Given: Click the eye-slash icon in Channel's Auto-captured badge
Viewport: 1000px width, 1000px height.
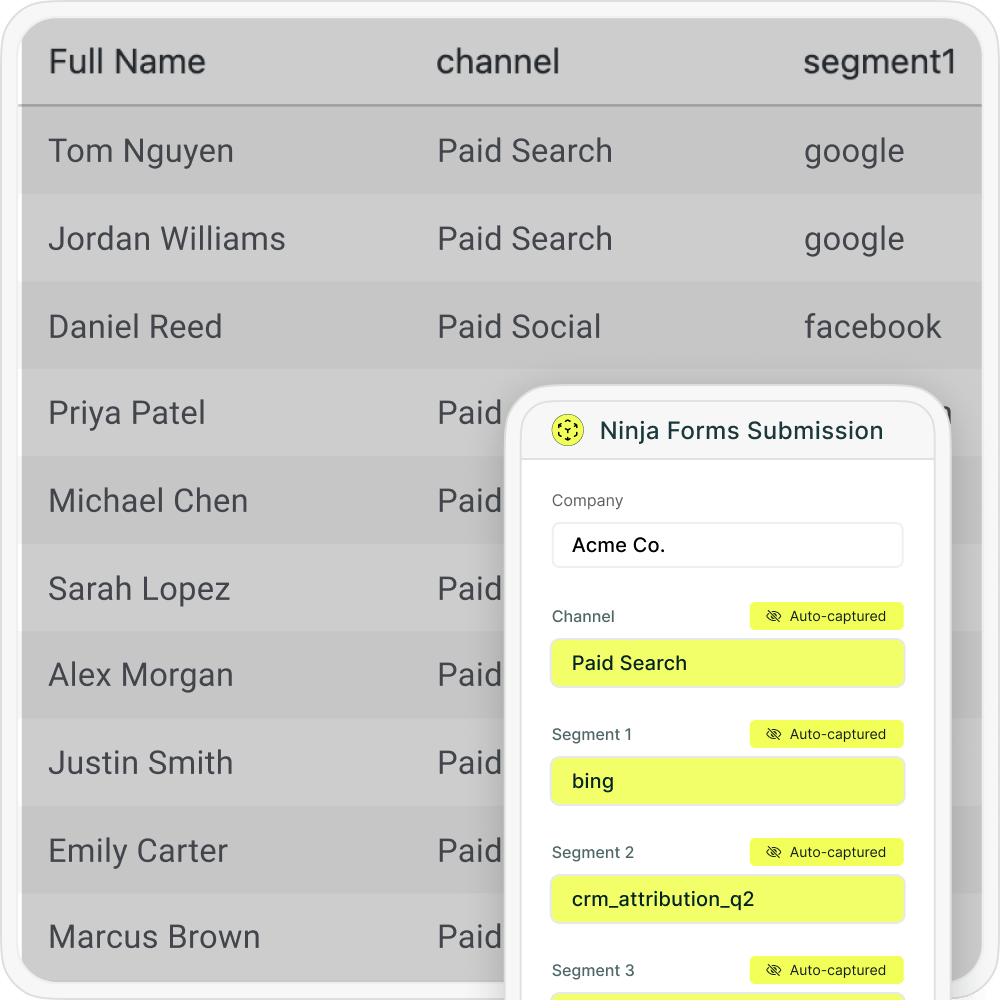Looking at the screenshot, I should point(773,616).
